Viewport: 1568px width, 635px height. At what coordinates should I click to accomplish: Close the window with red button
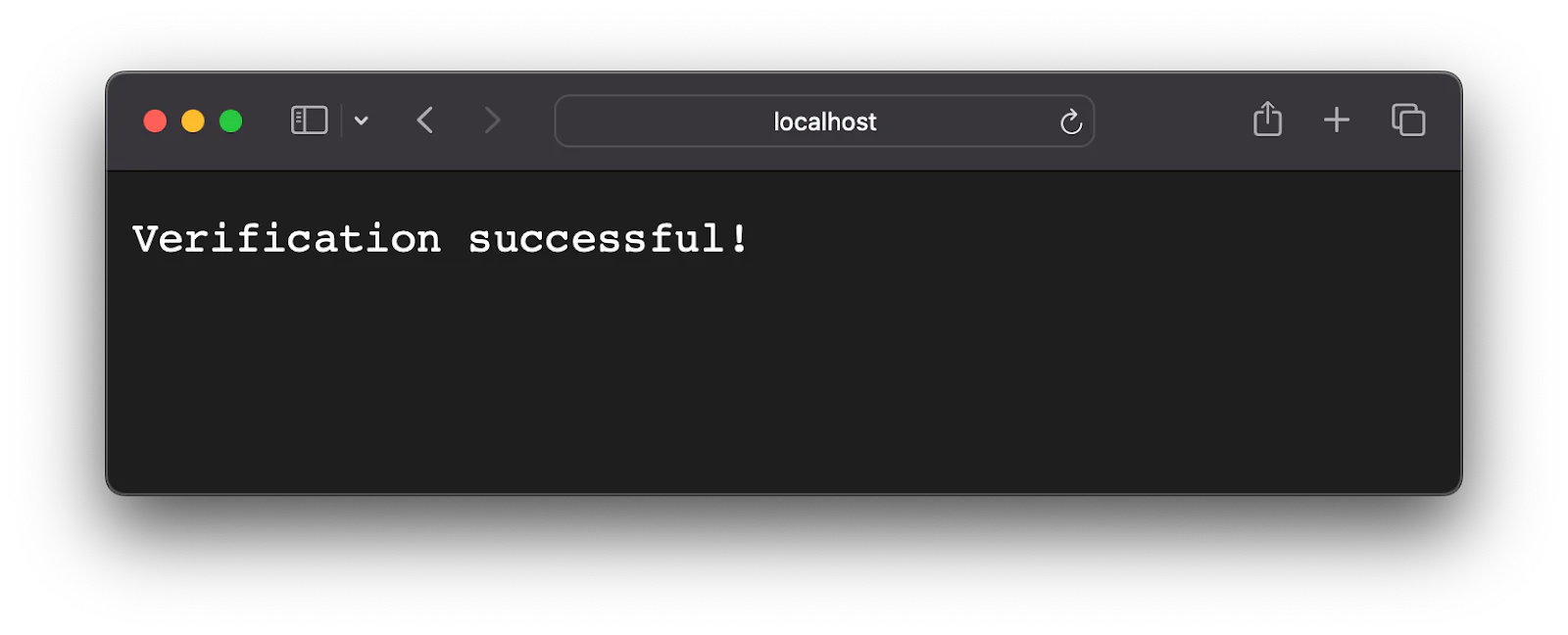click(155, 121)
